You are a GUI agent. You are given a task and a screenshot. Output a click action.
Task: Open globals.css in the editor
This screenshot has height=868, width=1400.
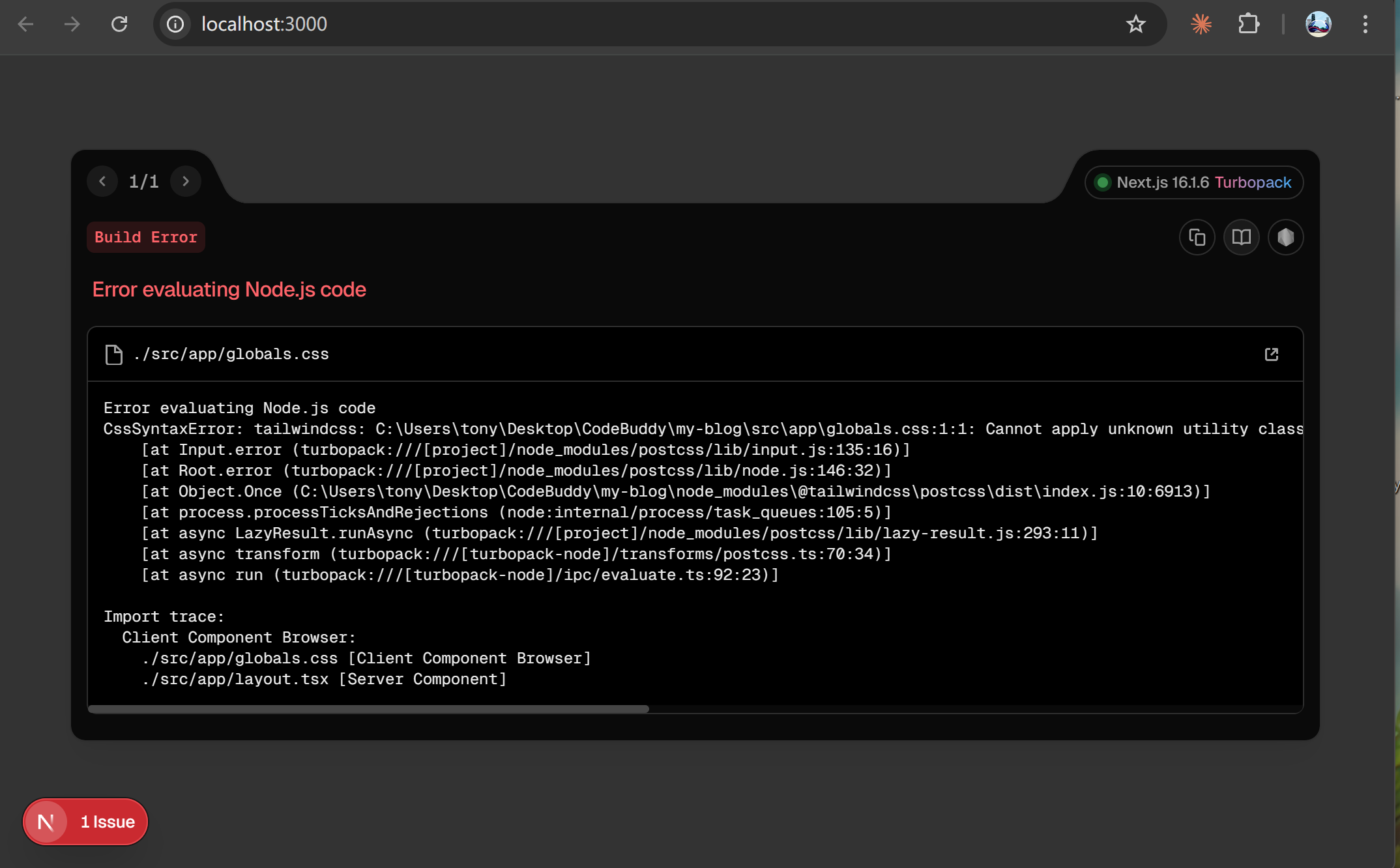pos(1271,354)
